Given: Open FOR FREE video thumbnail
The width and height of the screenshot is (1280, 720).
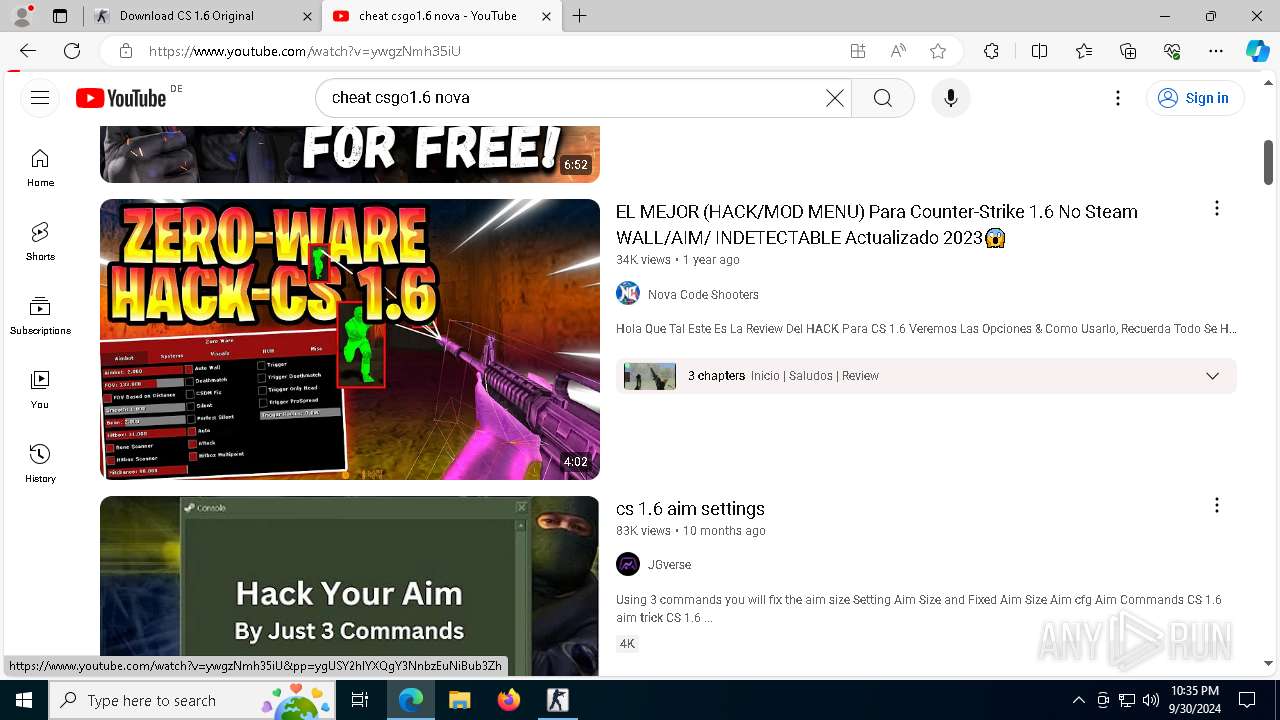Looking at the screenshot, I should point(350,154).
